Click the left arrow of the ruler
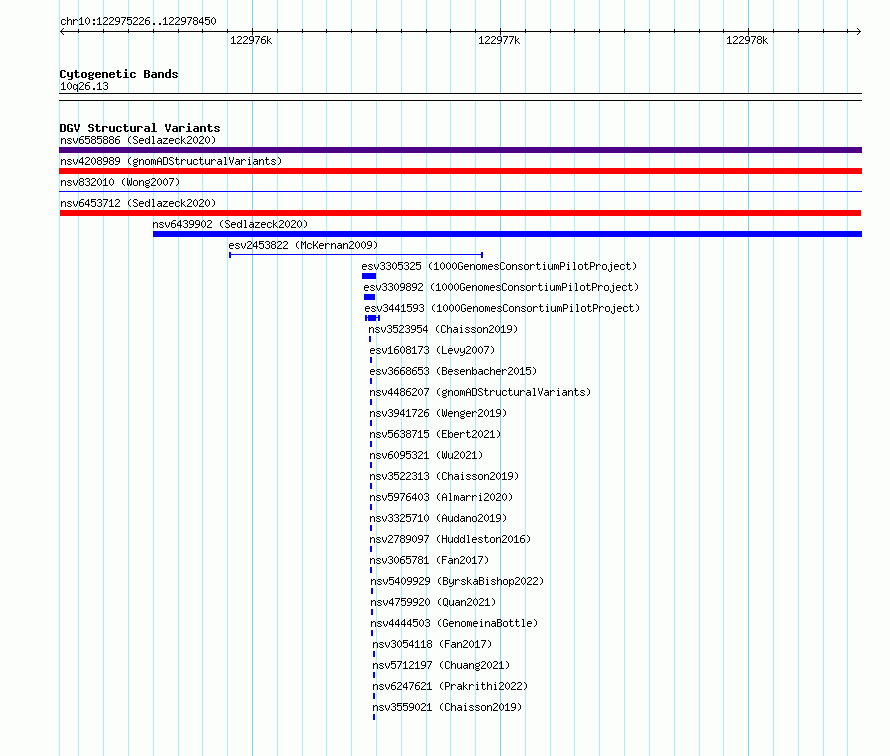This screenshot has width=890, height=756. click(x=62, y=32)
